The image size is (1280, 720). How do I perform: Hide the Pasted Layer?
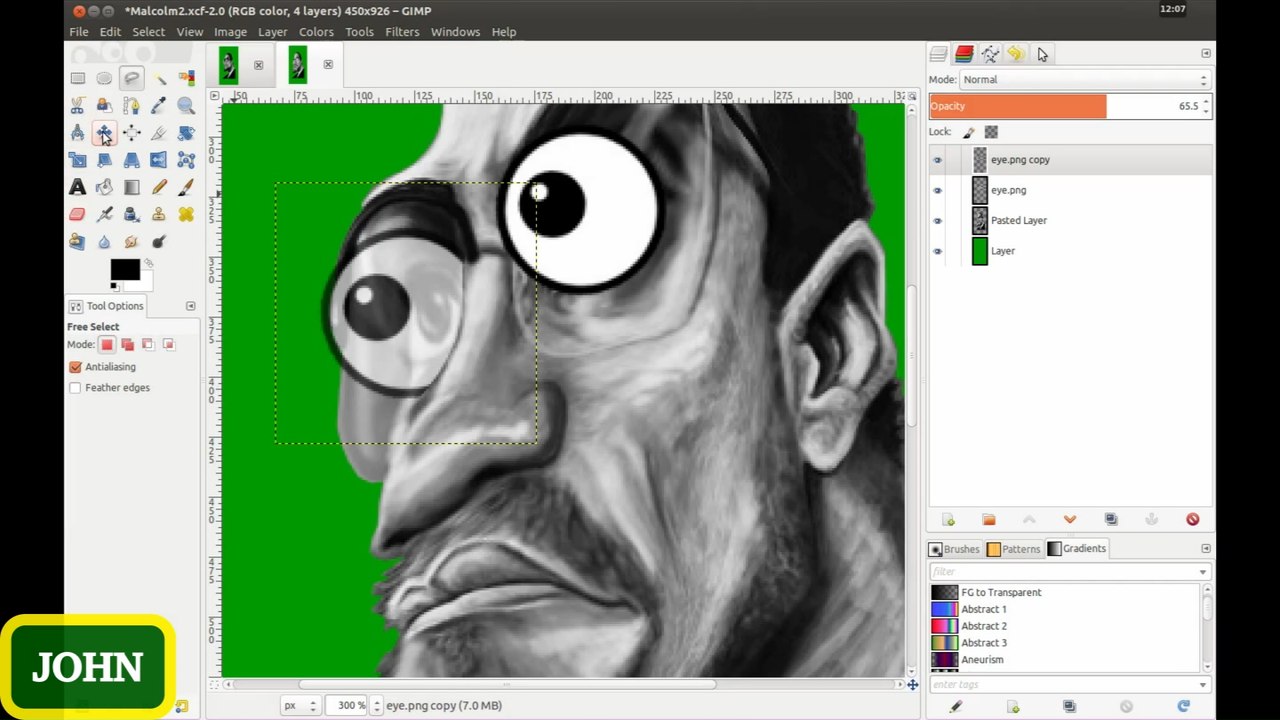(x=937, y=221)
